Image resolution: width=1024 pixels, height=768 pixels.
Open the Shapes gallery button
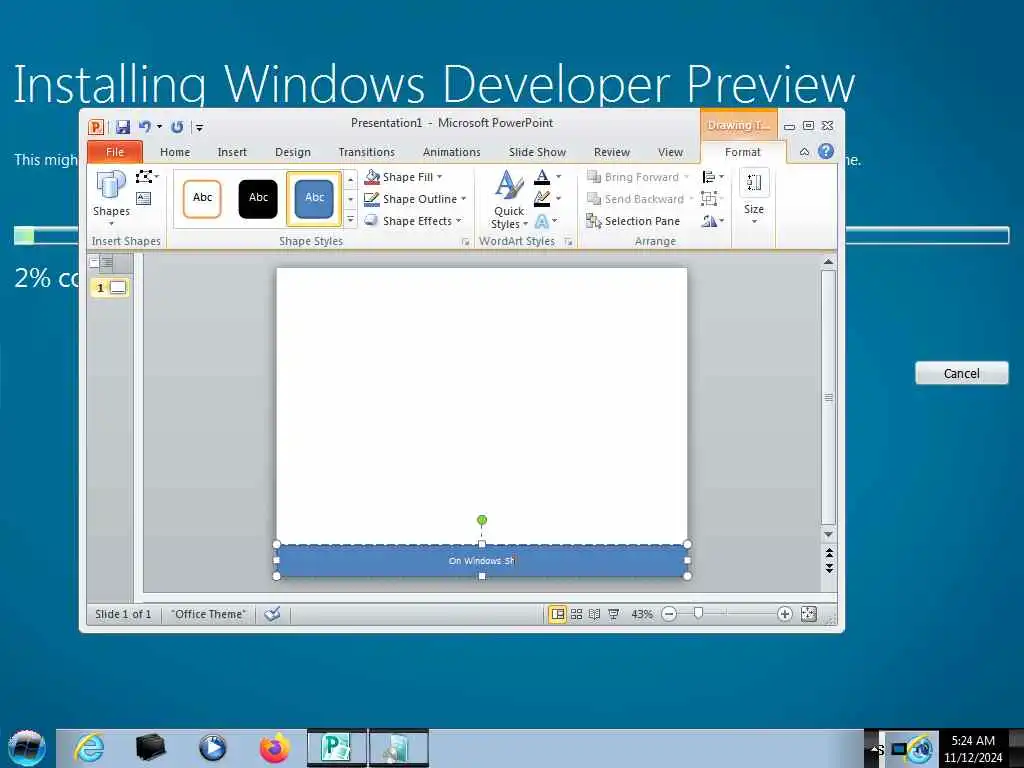click(x=111, y=197)
